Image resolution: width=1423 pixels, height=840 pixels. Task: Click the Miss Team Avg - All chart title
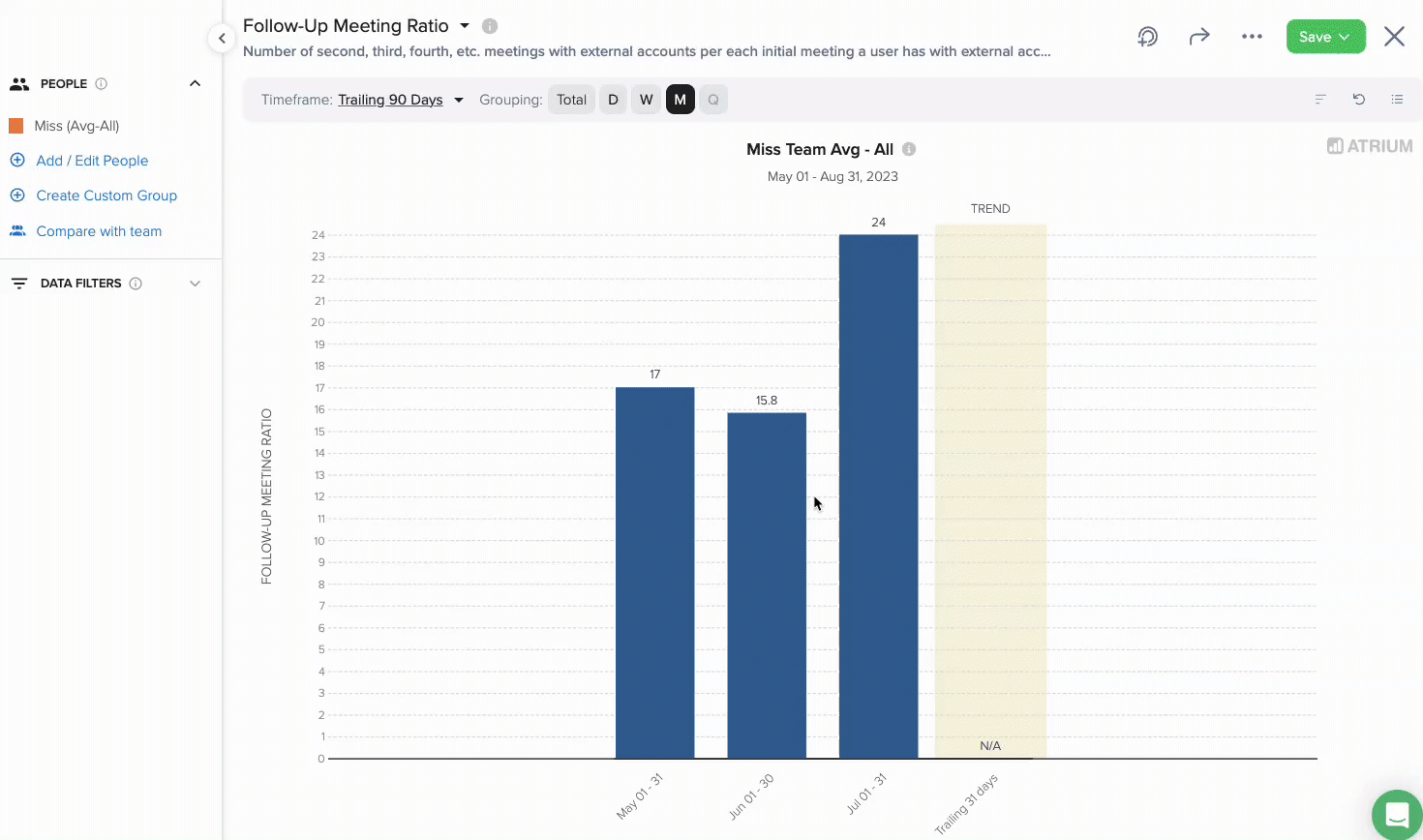point(820,149)
